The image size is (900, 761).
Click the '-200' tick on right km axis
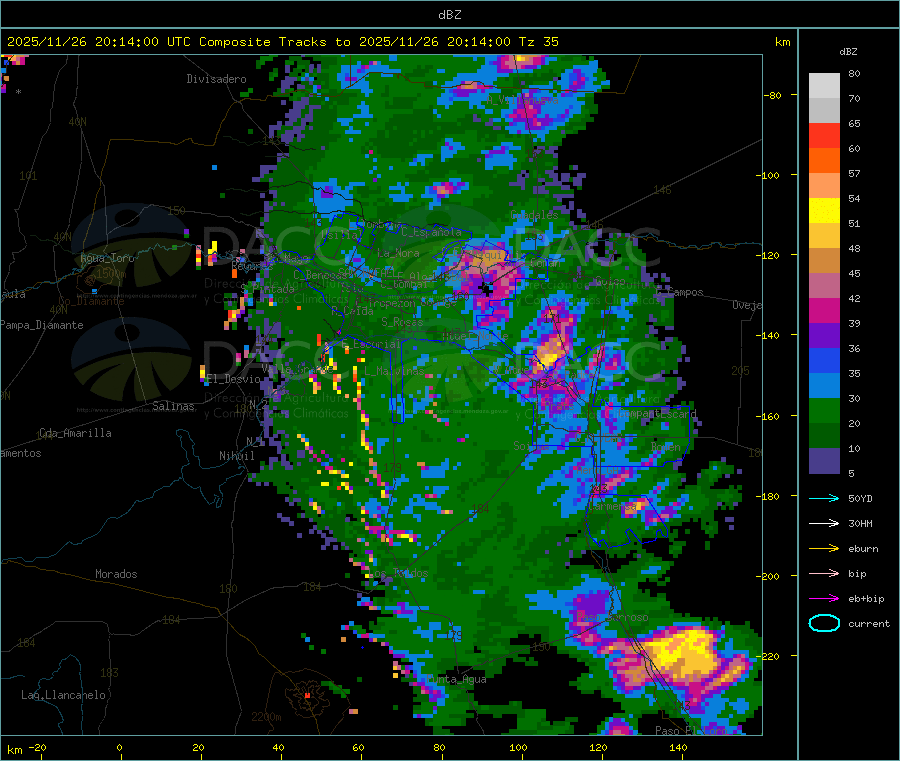770,576
